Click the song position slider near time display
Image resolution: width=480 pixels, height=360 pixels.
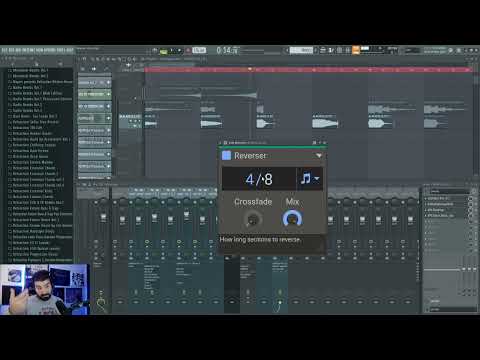click(x=261, y=51)
